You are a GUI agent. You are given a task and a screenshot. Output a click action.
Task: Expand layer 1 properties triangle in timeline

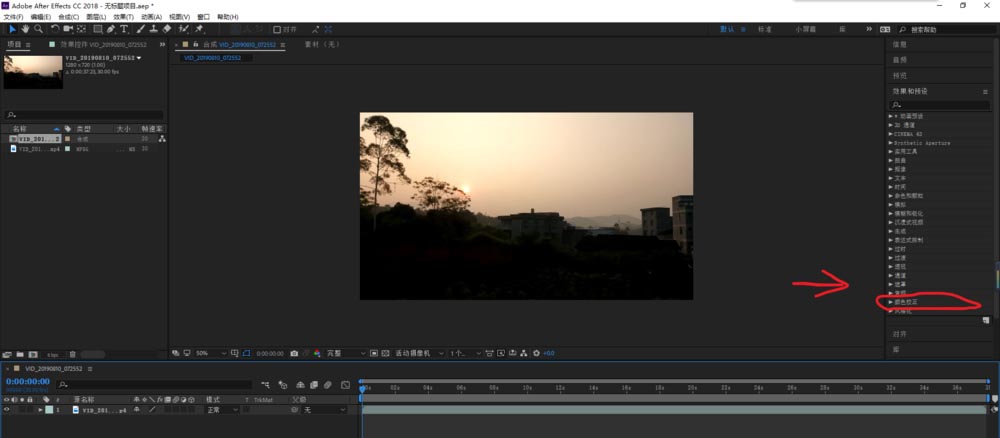pyautogui.click(x=40, y=410)
